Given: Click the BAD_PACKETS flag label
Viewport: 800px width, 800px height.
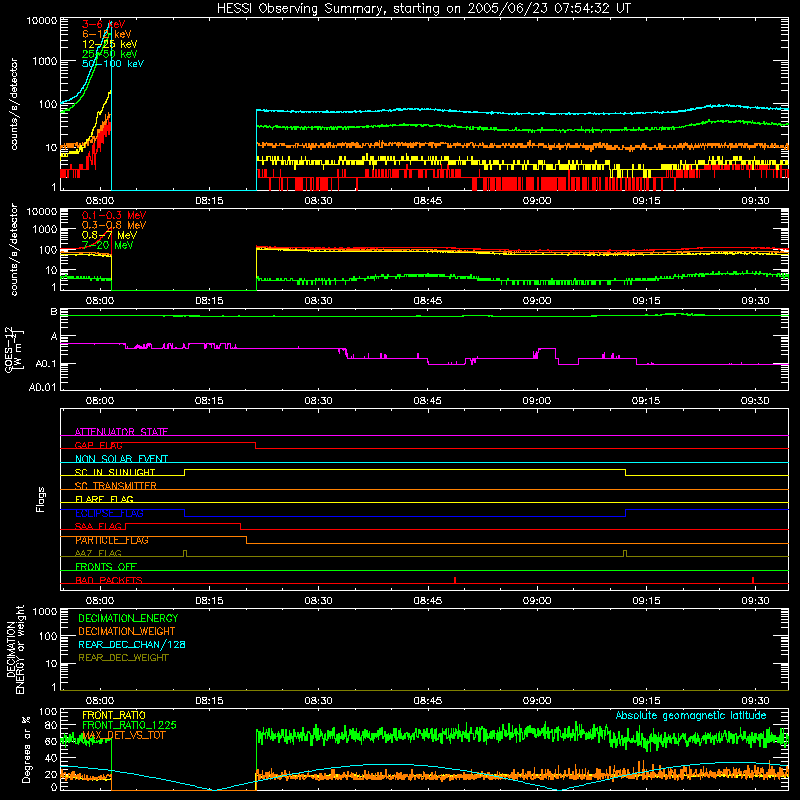Looking at the screenshot, I should pyautogui.click(x=109, y=580).
